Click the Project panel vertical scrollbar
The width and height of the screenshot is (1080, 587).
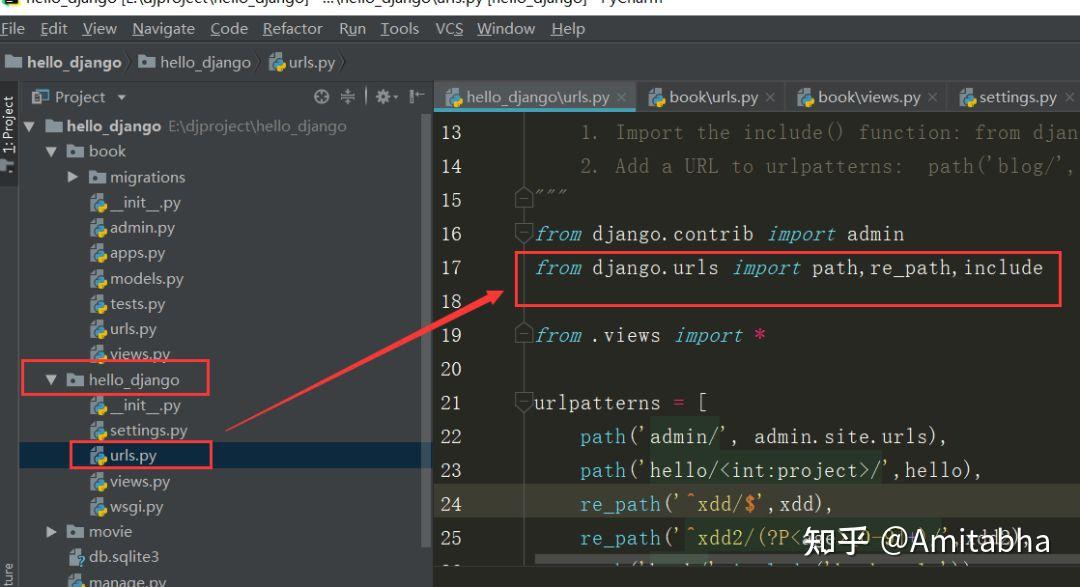click(426, 331)
